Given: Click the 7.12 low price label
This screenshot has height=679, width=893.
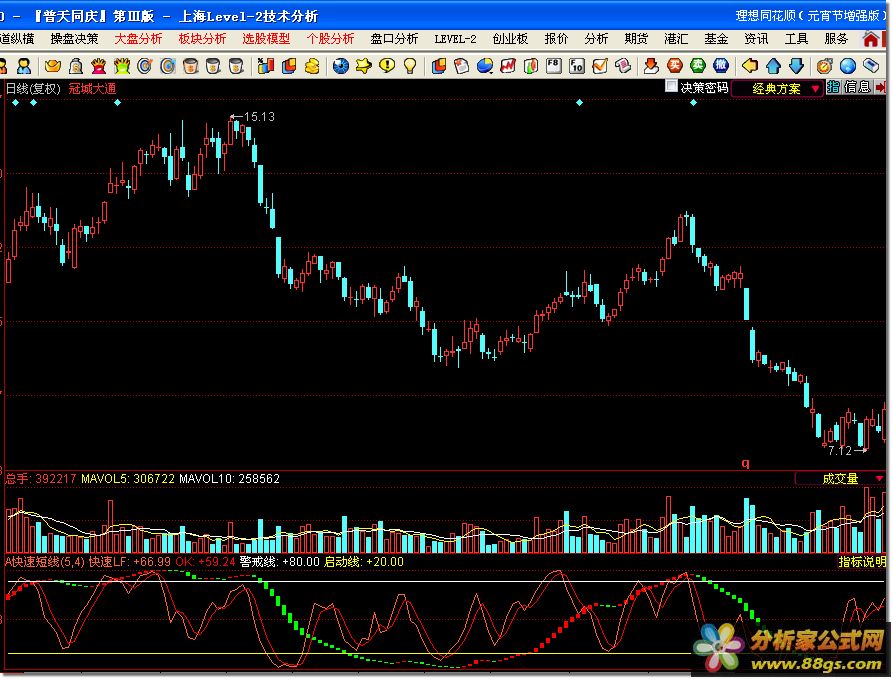Looking at the screenshot, I should click(840, 451).
